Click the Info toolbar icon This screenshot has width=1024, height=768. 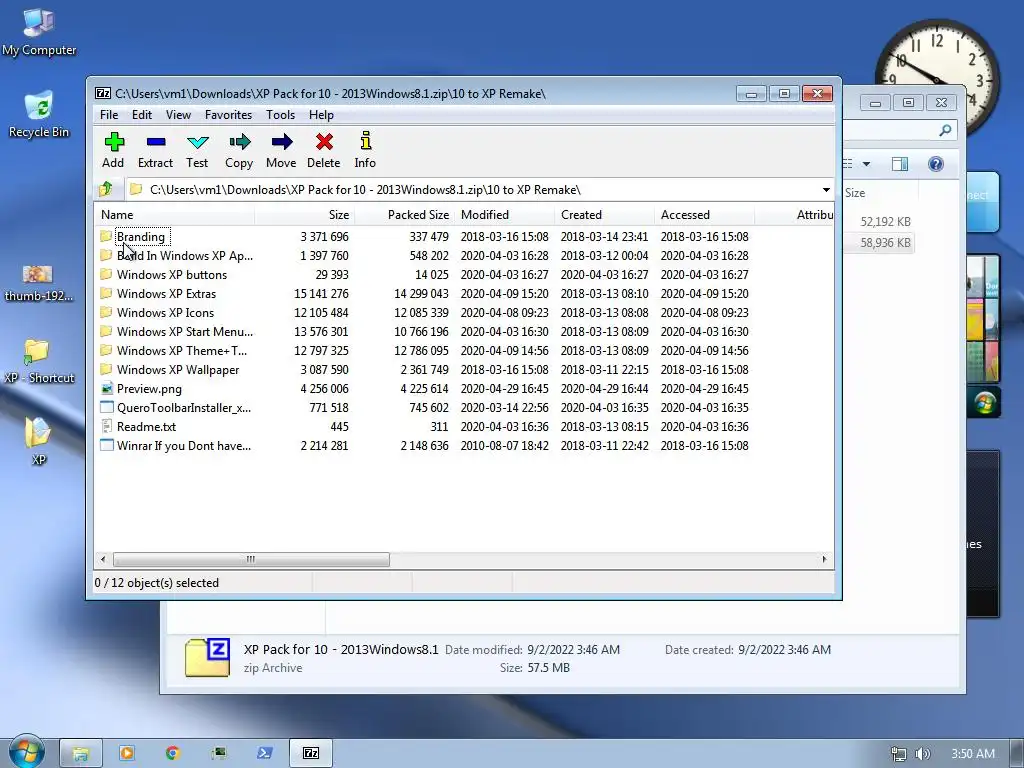pyautogui.click(x=366, y=141)
